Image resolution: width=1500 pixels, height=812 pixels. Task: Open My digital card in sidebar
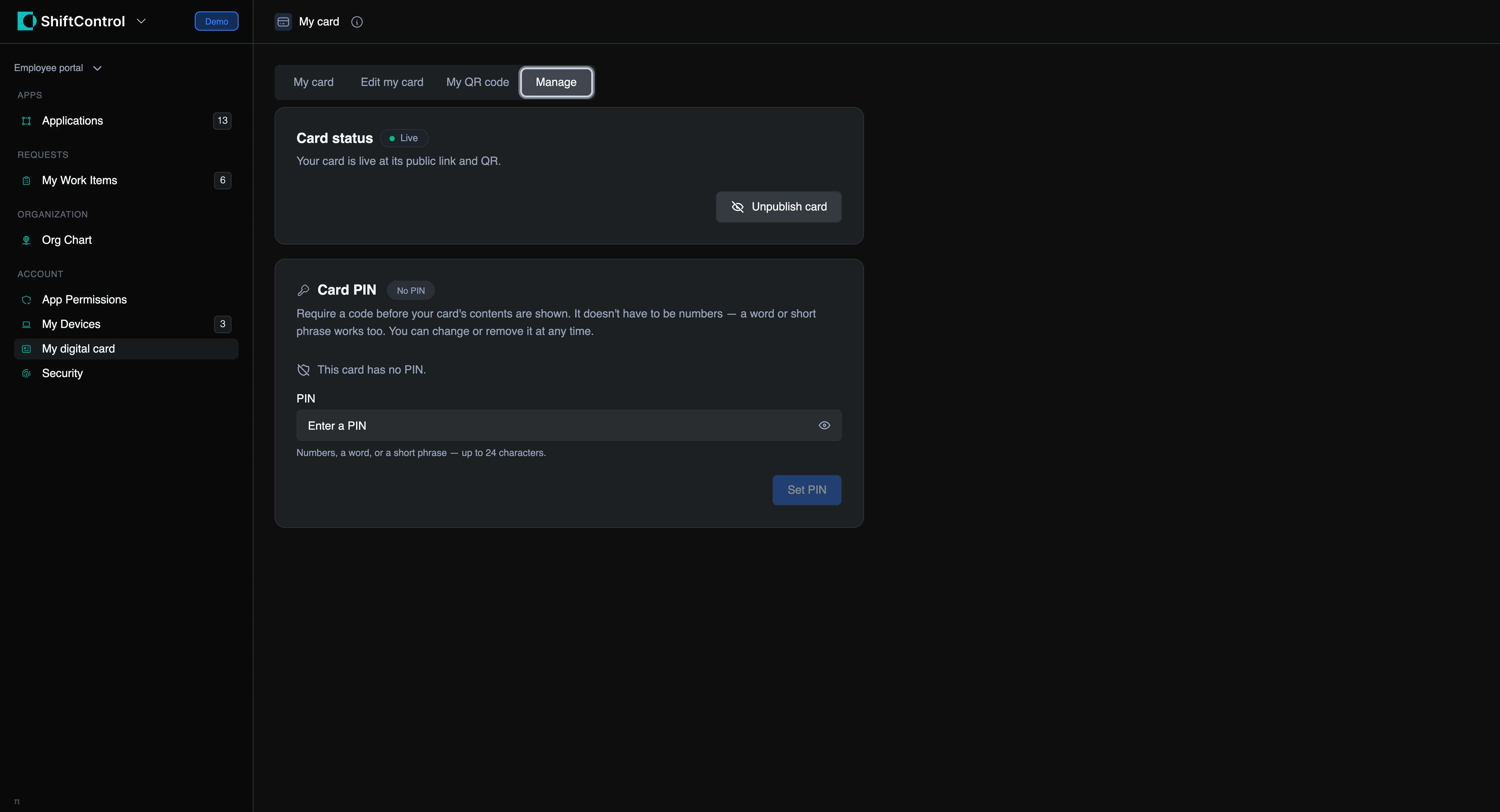click(x=126, y=349)
